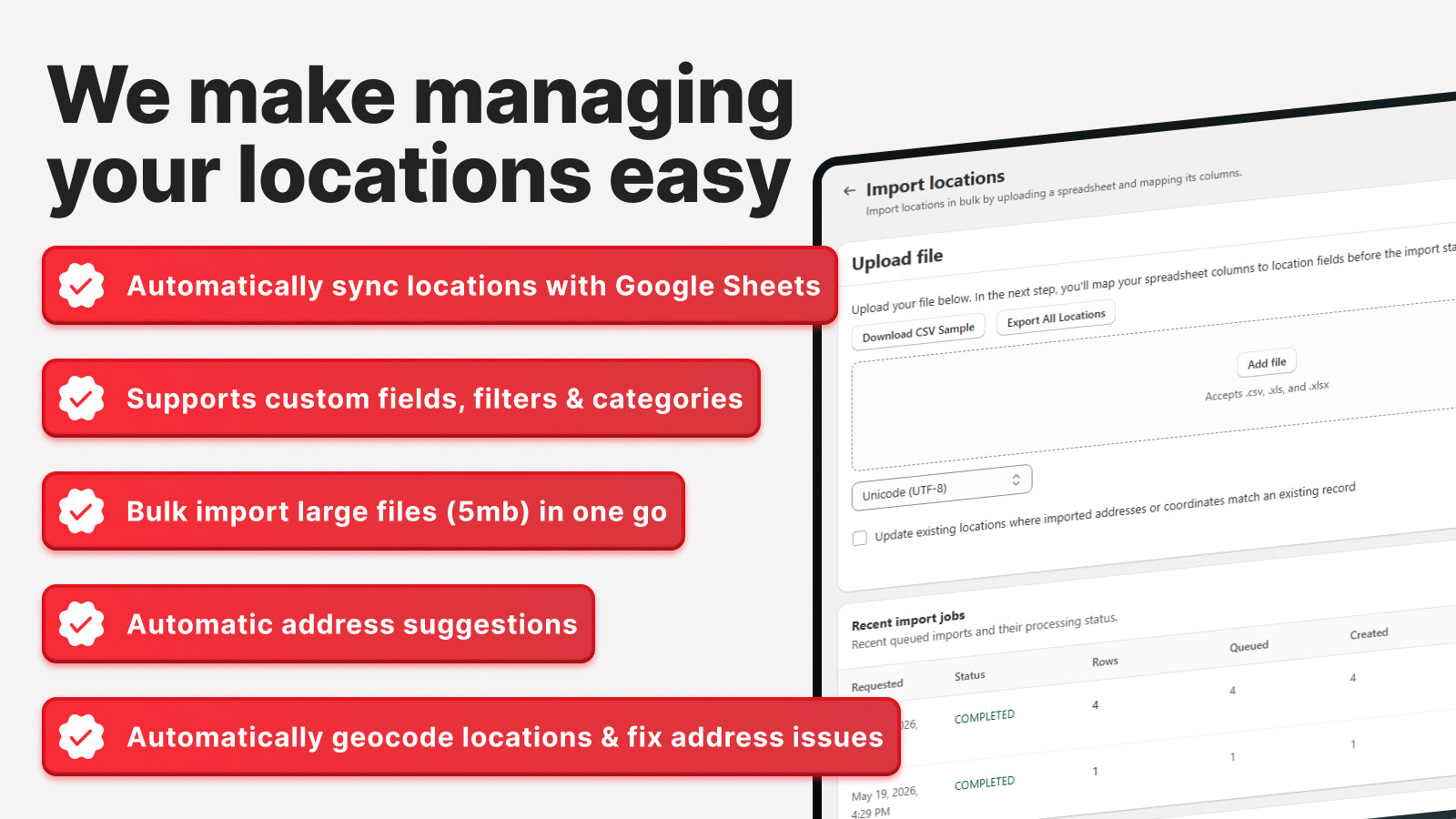The image size is (1456, 819).
Task: Click checkmark badge on geocode locations banner
Action: coord(82,737)
